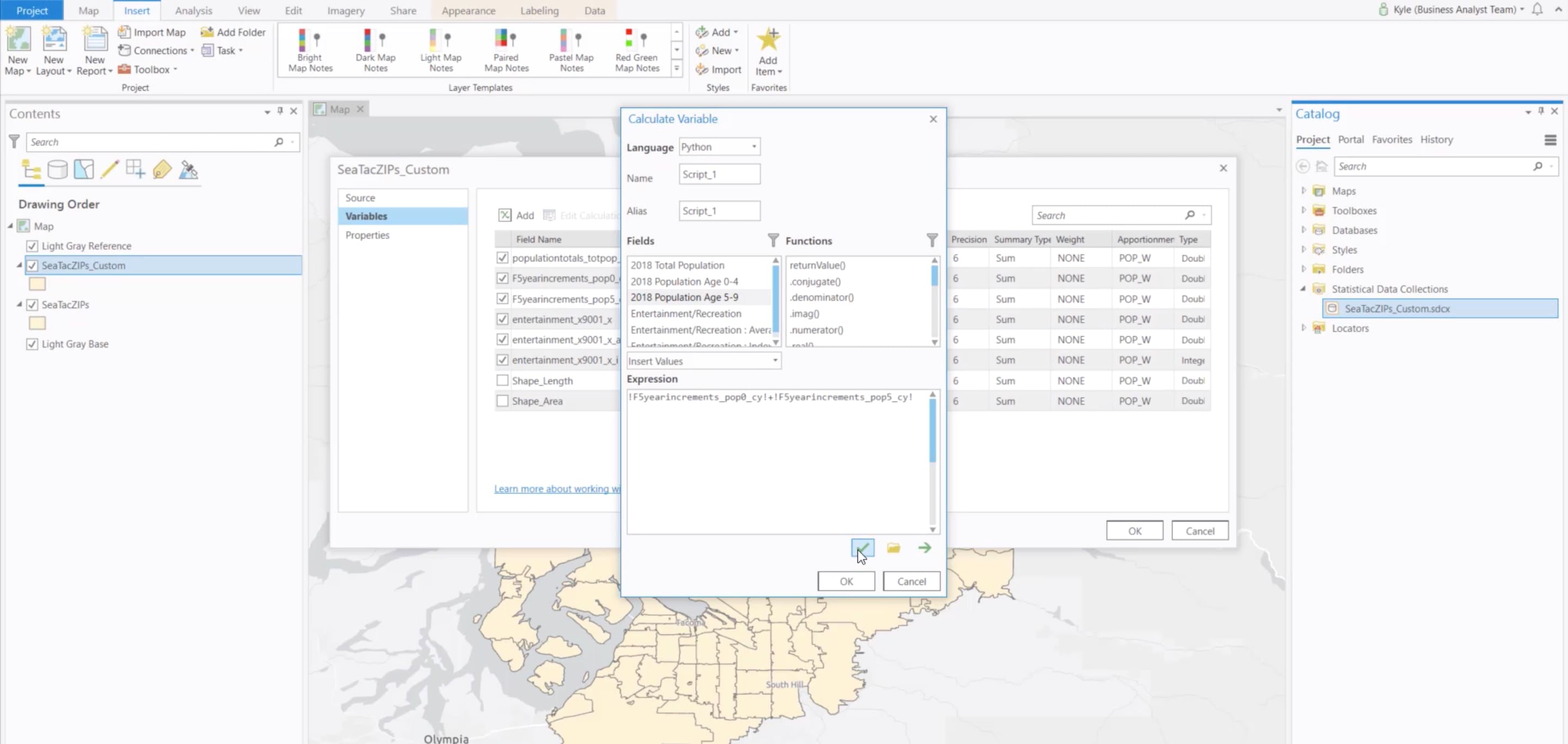Open the Insert Values dropdown
Viewport: 1568px width, 744px height.
pyautogui.click(x=775, y=361)
